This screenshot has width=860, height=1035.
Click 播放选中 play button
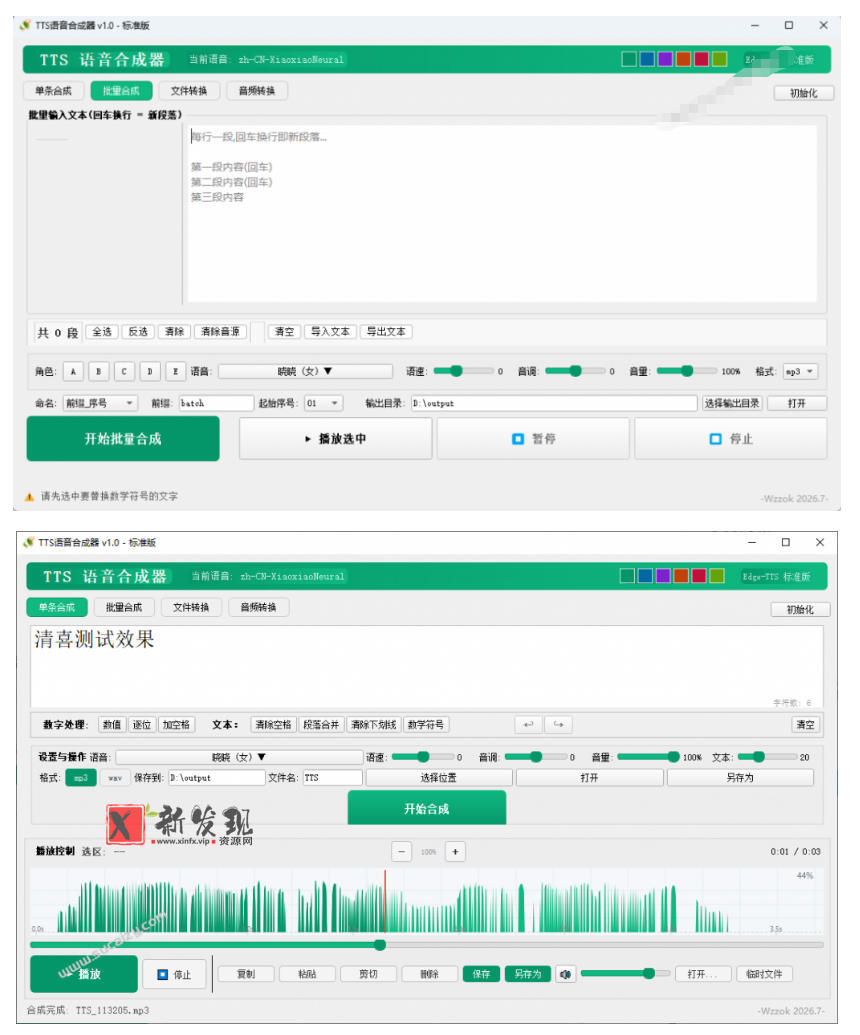pos(335,438)
